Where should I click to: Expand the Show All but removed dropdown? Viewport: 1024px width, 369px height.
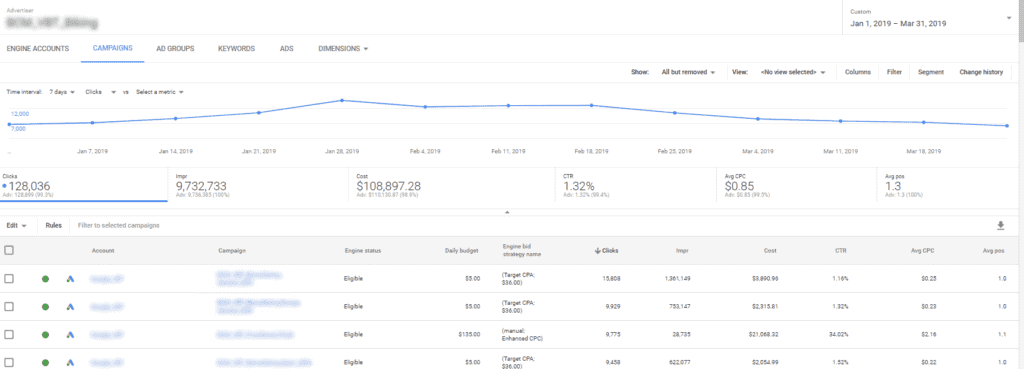click(x=688, y=72)
